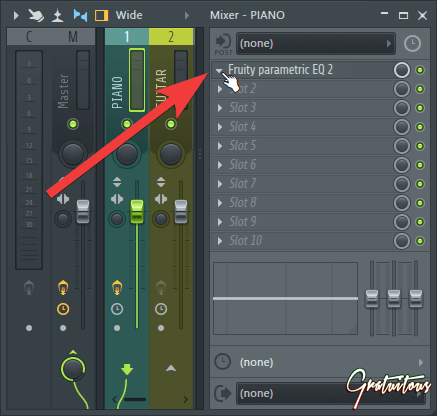437x416 pixels.
Task: Open Fruity parametric EQ 2 plugin
Action: pos(280,70)
